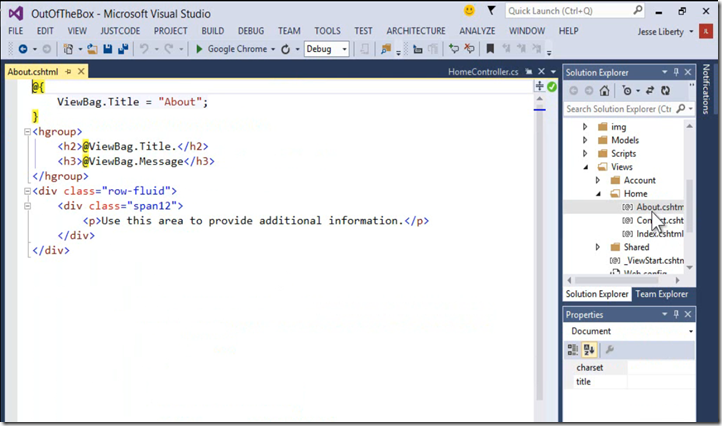
Task: Click the notifications filter flag icon
Action: (491, 10)
